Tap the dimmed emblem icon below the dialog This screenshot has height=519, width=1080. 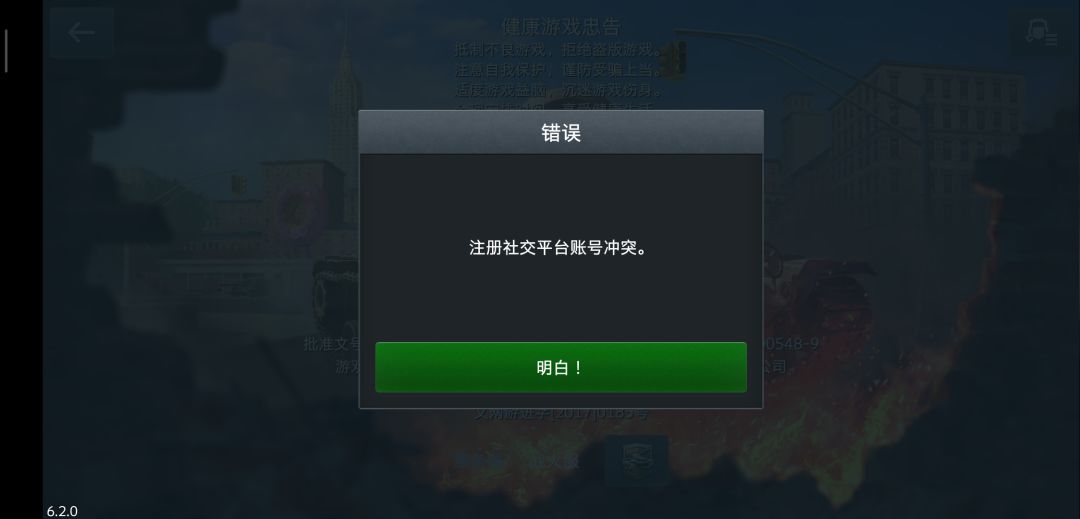[x=636, y=460]
